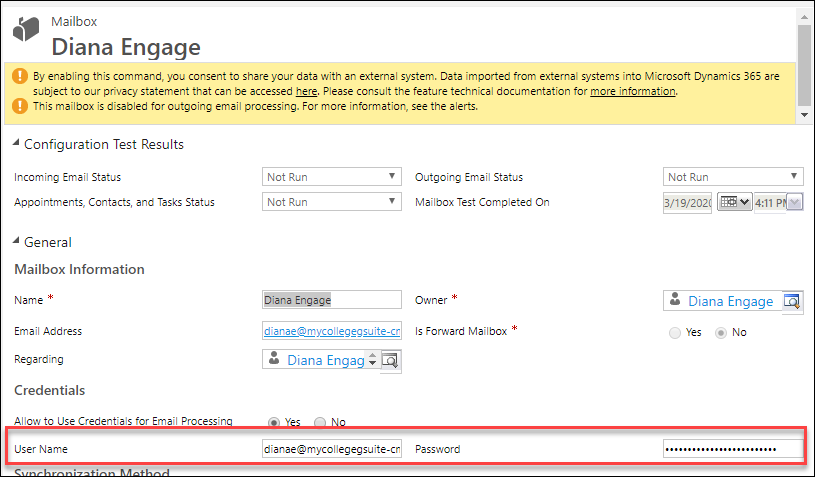Select No for Allow to Use Credentials
This screenshot has width=815, height=477.
click(321, 422)
